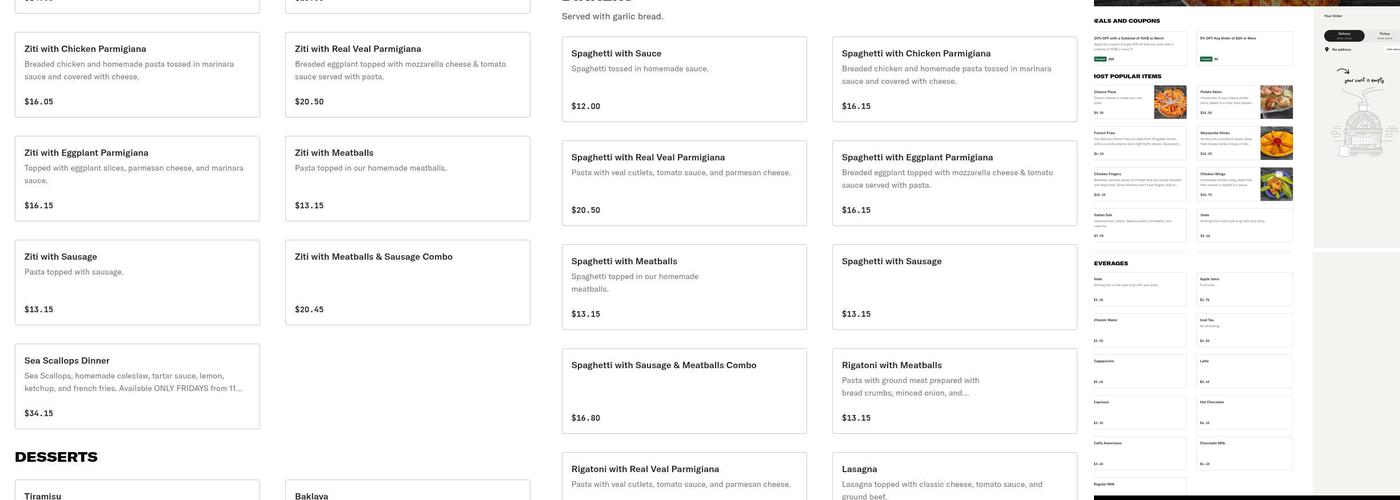The height and width of the screenshot is (500, 1400).
Task: Open Ziti with Chicken Parmigiana item
Action: click(x=137, y=75)
